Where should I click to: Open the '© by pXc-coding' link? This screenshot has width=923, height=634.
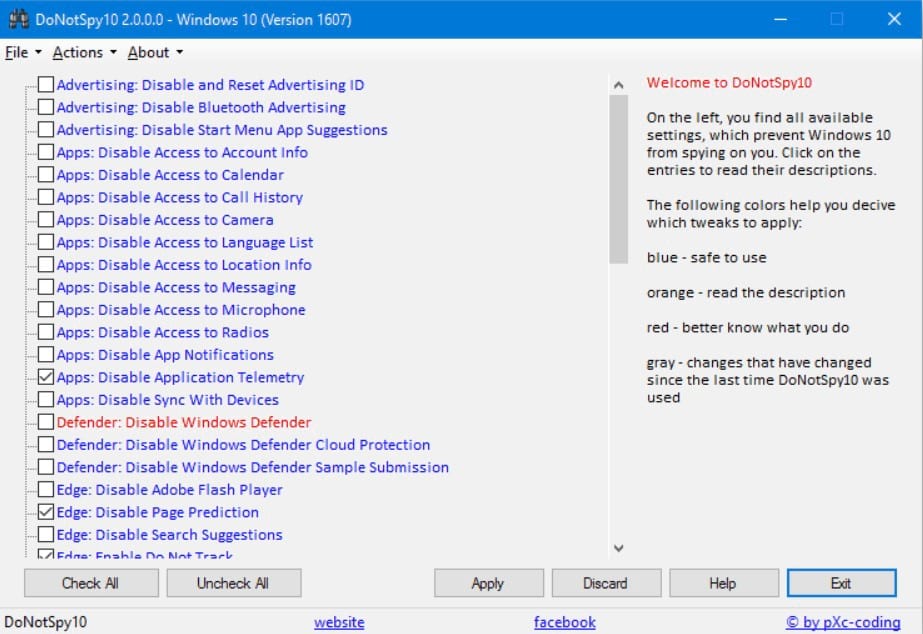[x=843, y=622]
